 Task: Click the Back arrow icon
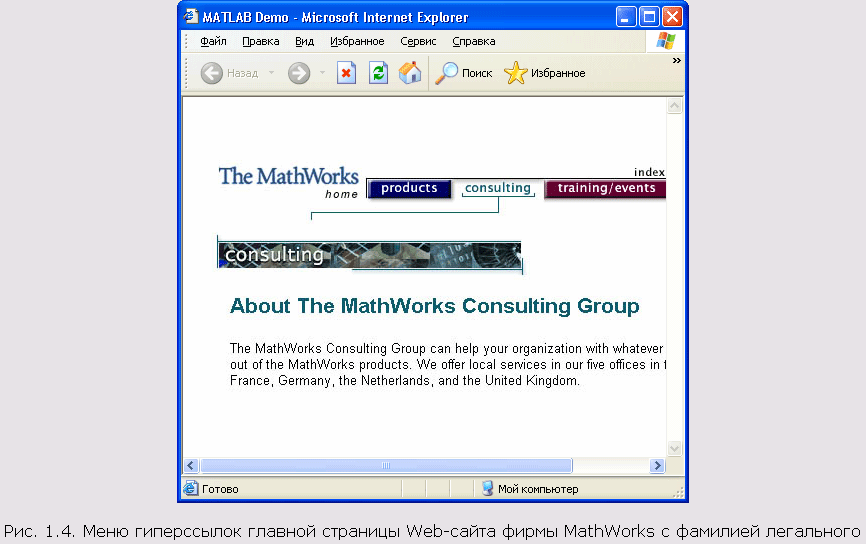pyautogui.click(x=212, y=73)
